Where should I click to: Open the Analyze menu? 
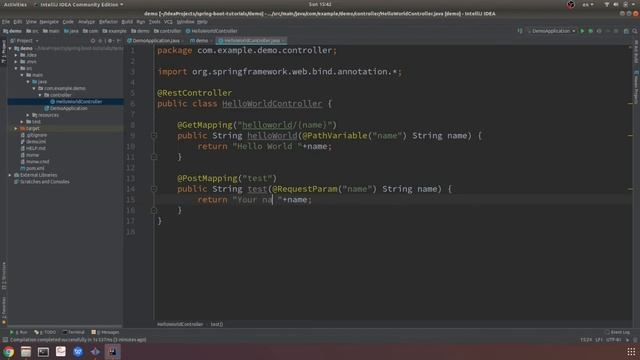86,22
